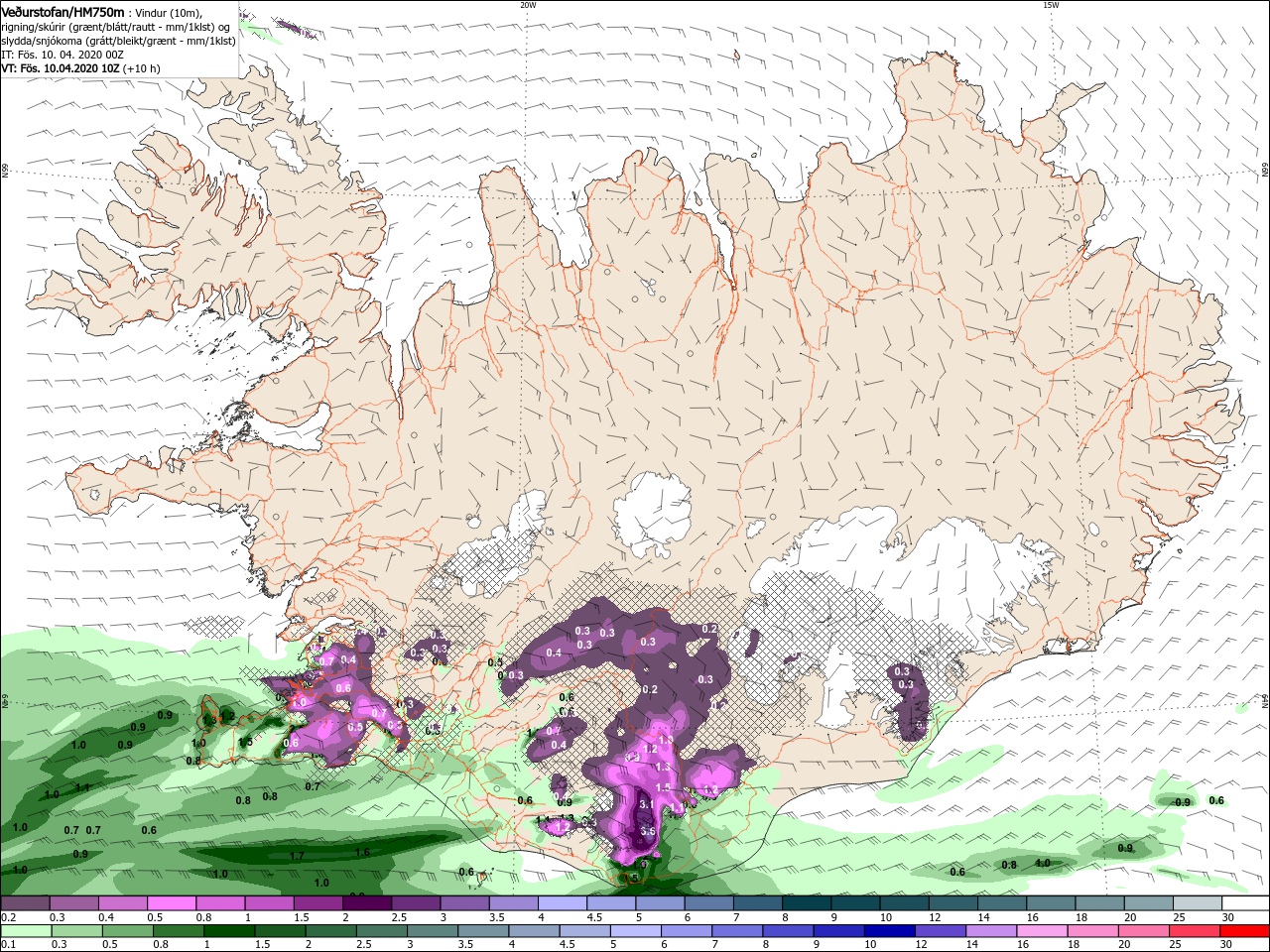
Task: Click the 15W longitude label
Action: pos(1051,5)
